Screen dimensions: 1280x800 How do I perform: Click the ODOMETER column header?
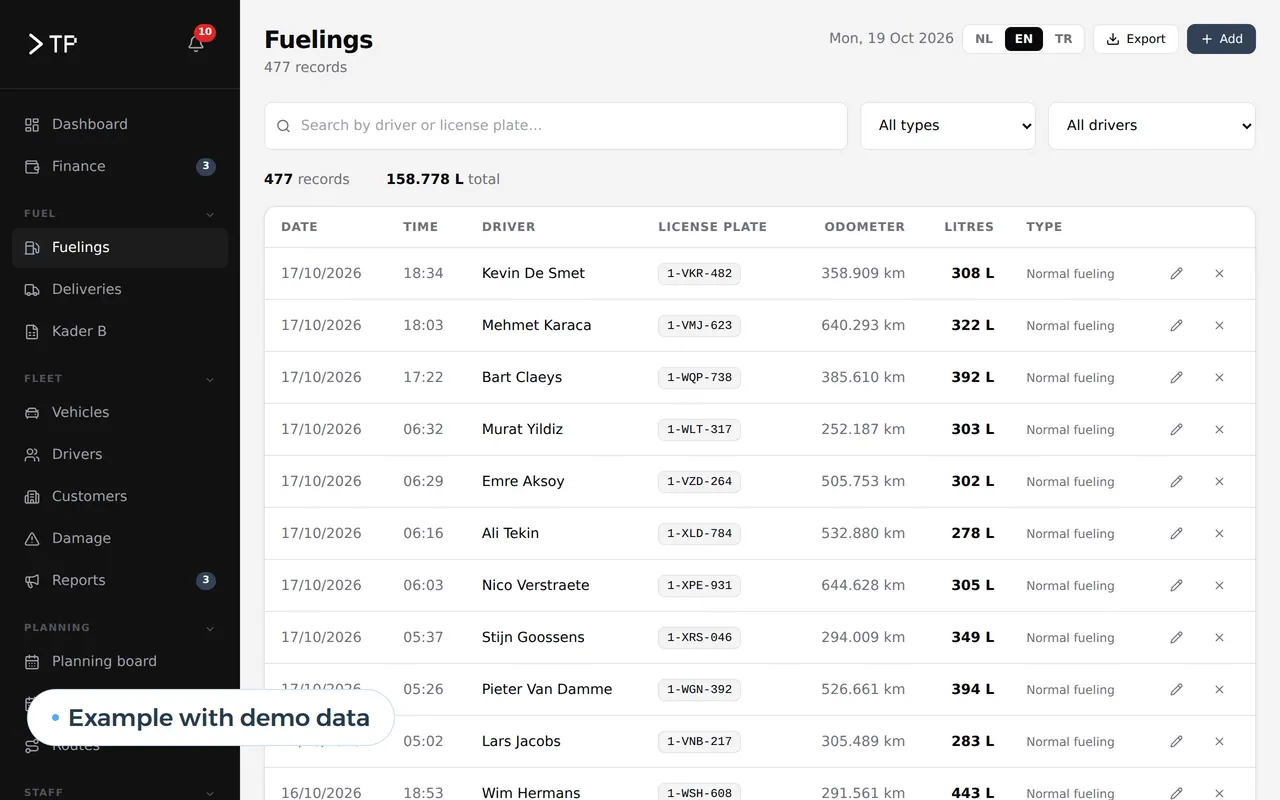[x=864, y=227]
